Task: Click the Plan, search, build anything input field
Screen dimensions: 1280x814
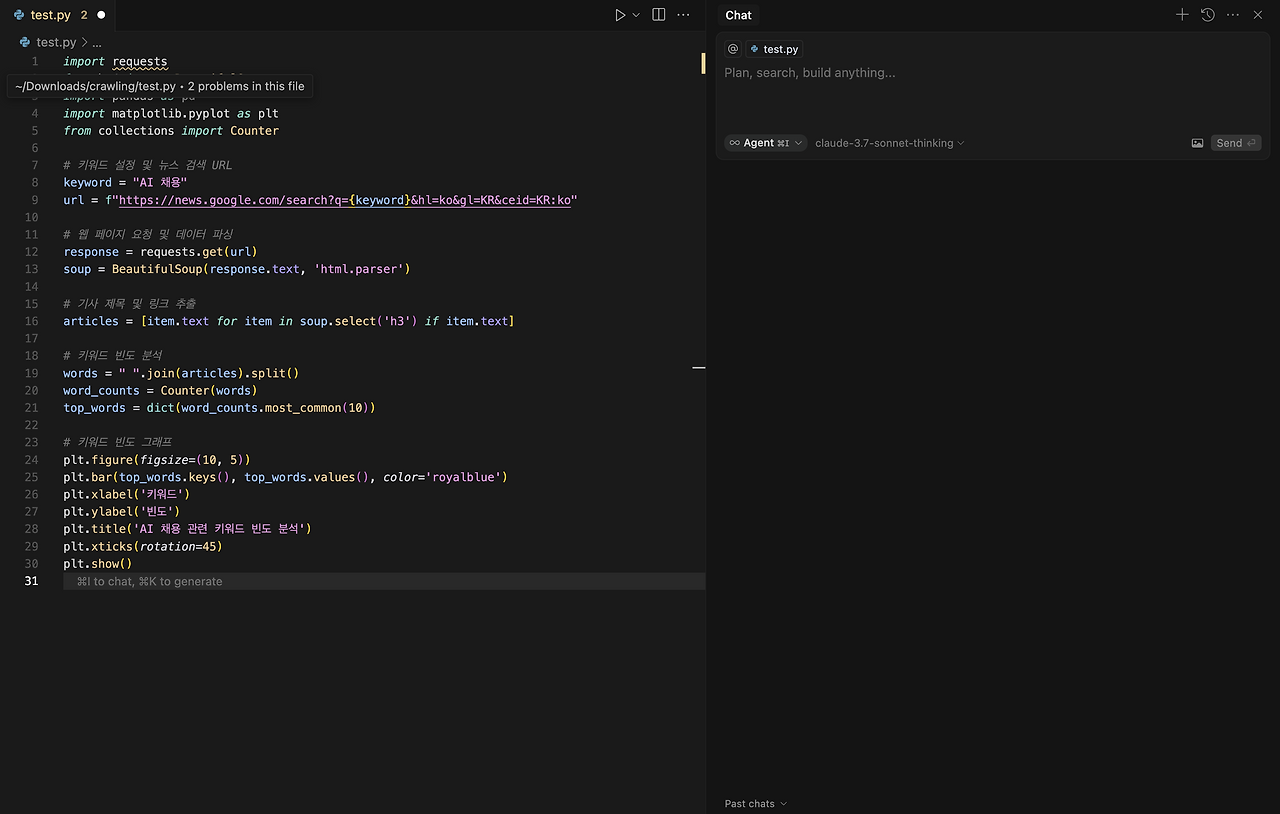Action: click(900, 72)
